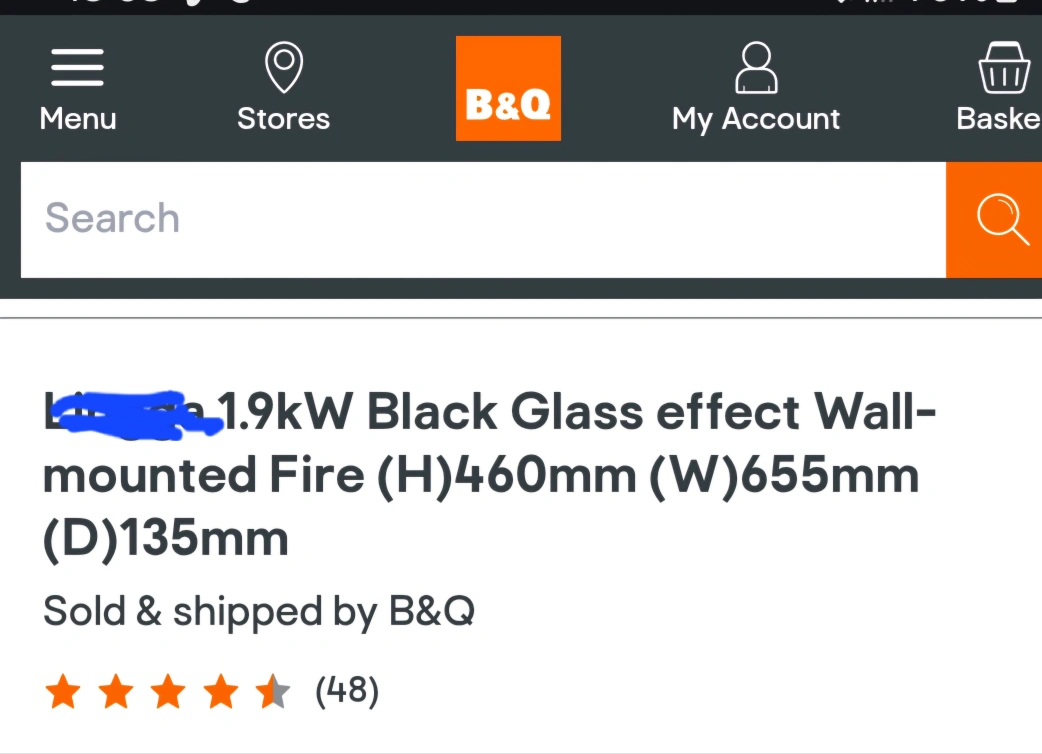View the shopping Basket icon
1042x754 pixels.
1004,67
